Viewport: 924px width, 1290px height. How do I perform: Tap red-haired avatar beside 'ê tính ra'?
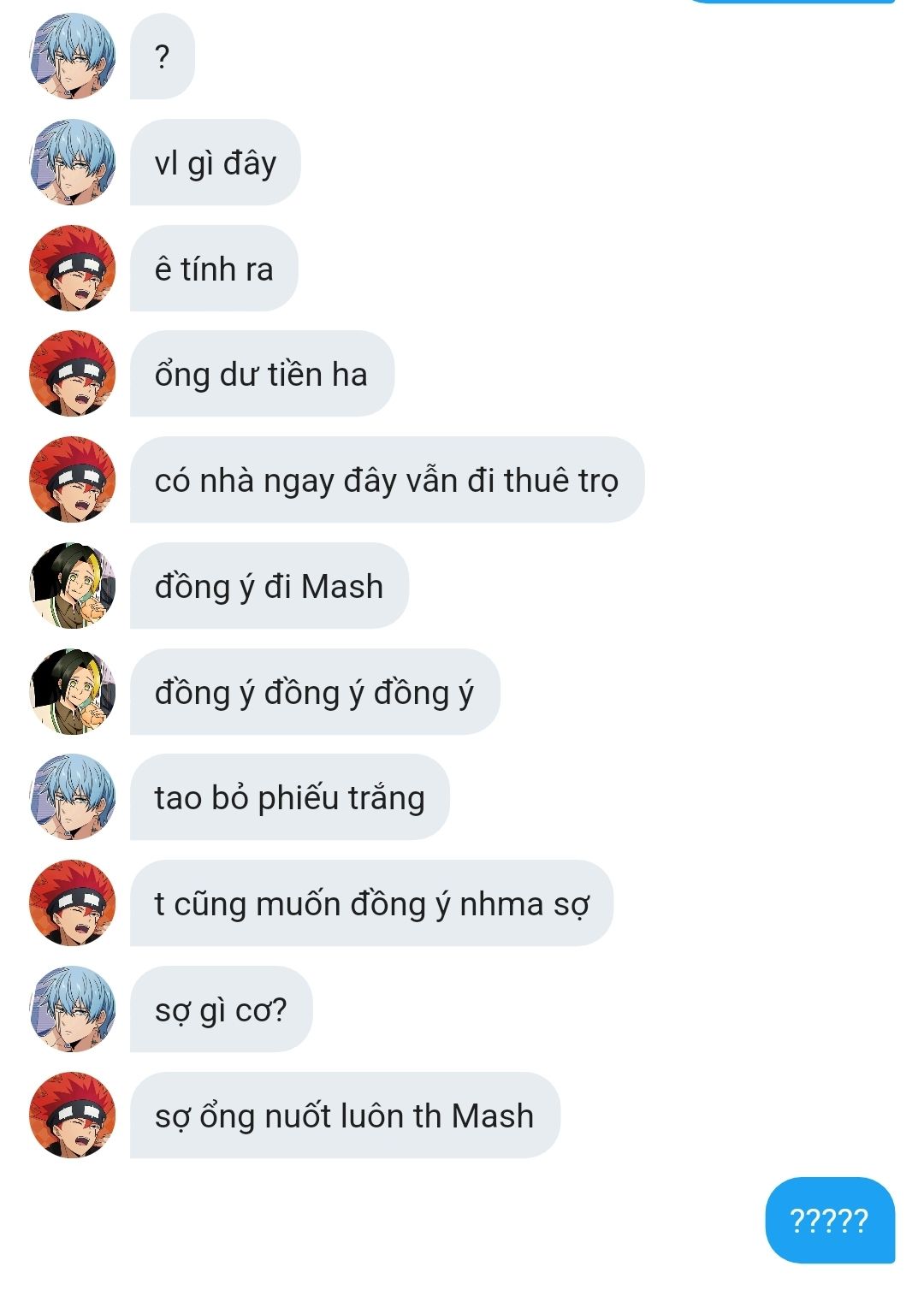[73, 269]
